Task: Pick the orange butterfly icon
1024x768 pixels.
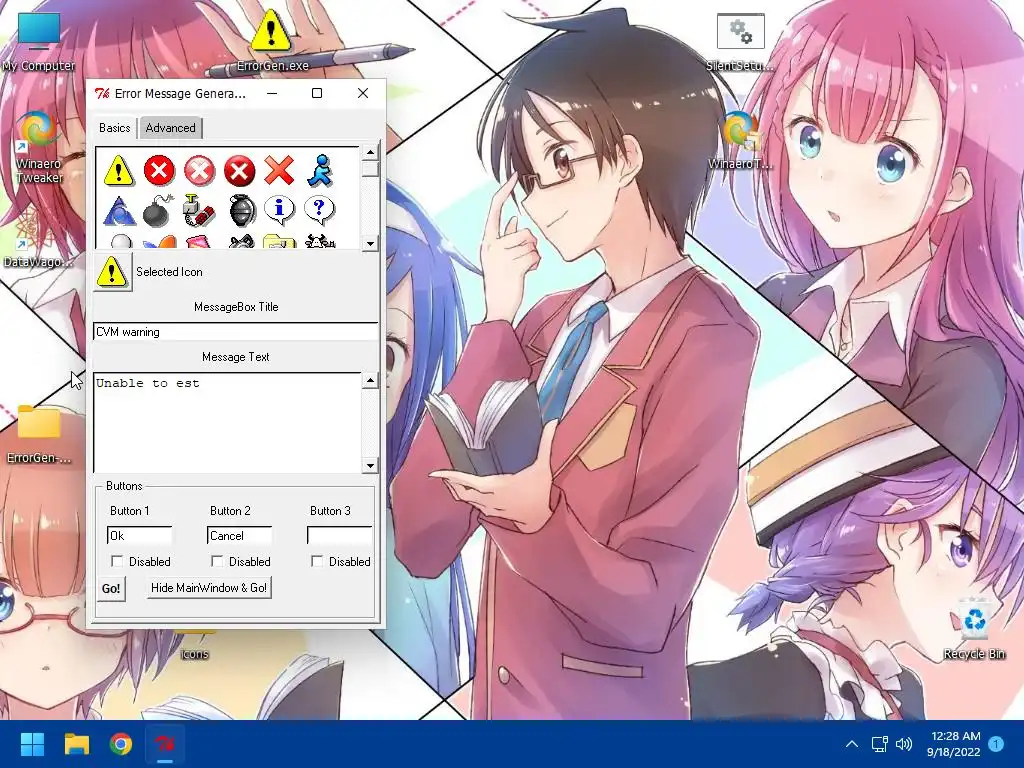Action: pyautogui.click(x=159, y=242)
